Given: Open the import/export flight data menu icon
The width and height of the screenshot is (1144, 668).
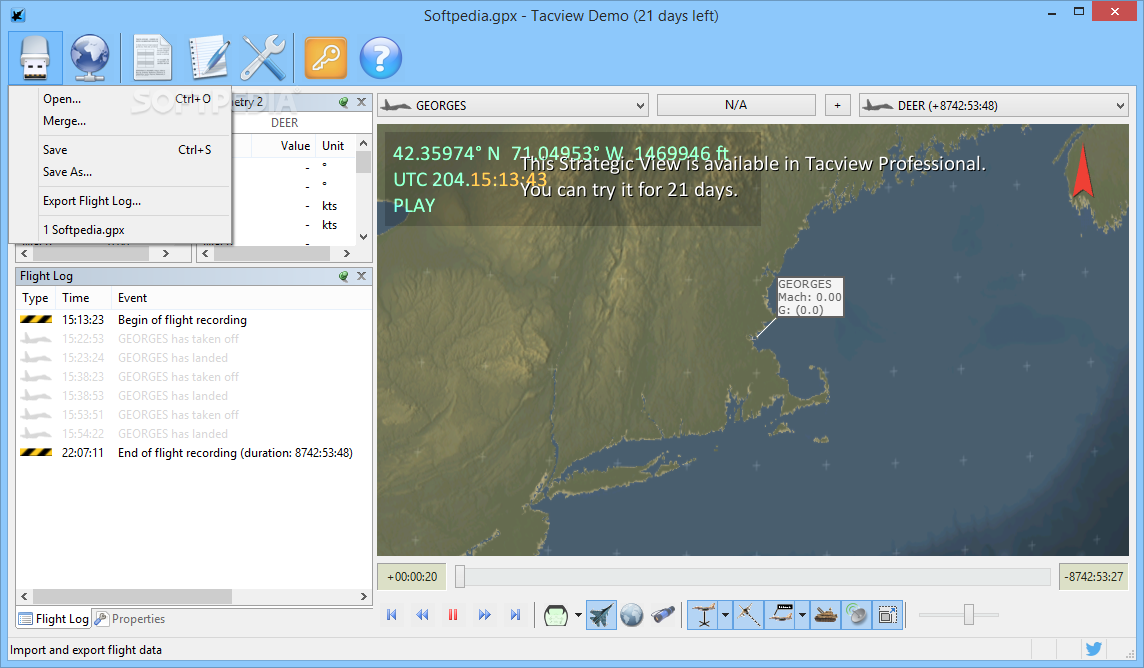Looking at the screenshot, I should tap(35, 58).
